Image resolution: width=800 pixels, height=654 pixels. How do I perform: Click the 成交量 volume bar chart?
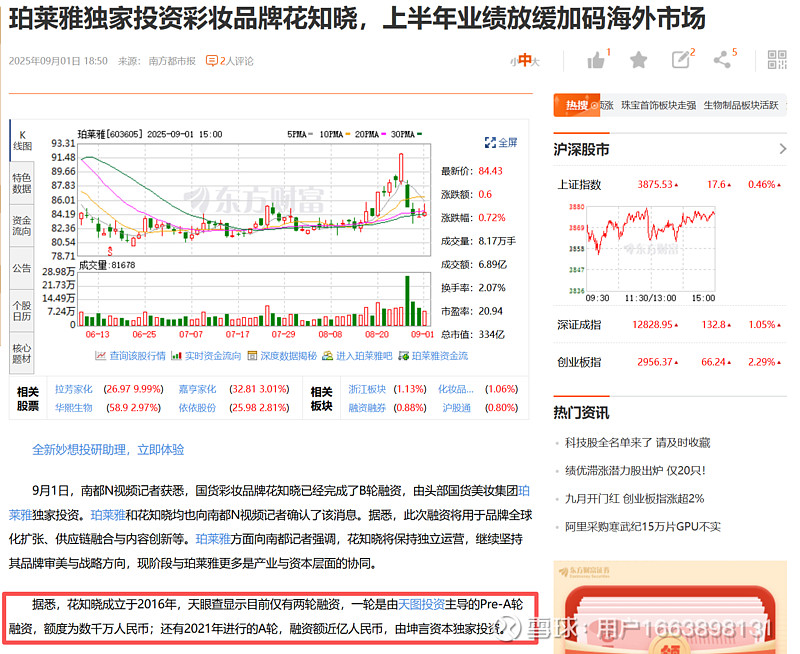pos(254,299)
